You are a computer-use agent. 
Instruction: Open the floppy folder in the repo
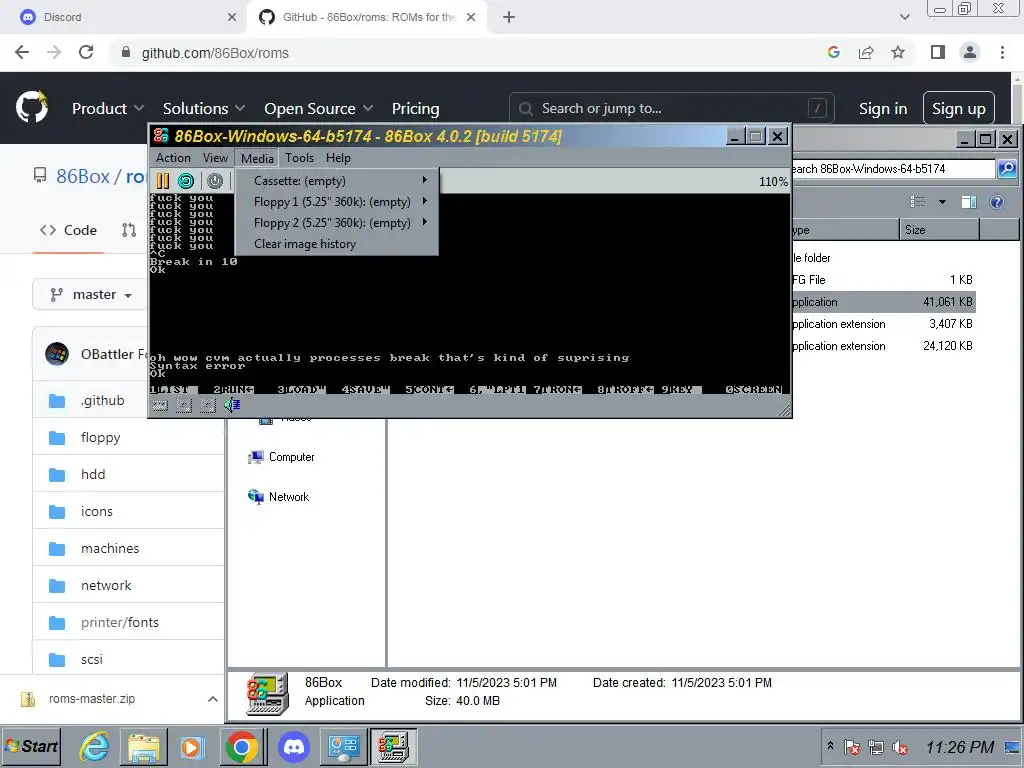[101, 438]
